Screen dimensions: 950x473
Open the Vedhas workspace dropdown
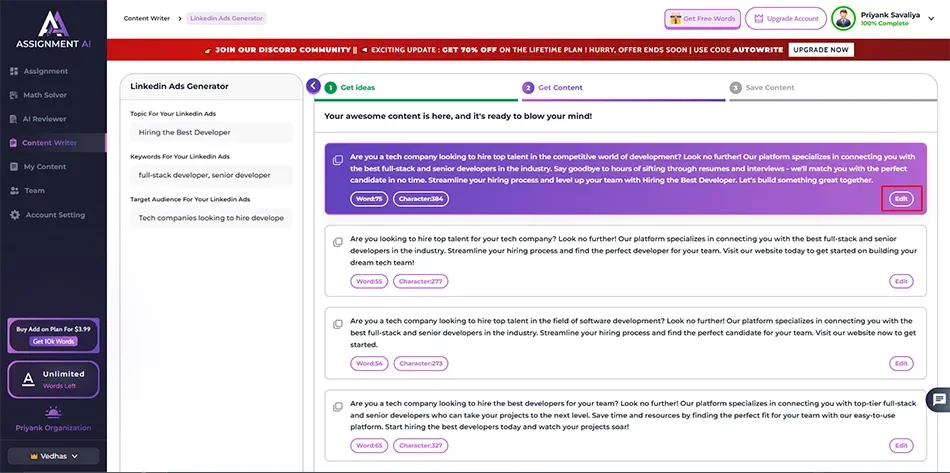(52, 456)
